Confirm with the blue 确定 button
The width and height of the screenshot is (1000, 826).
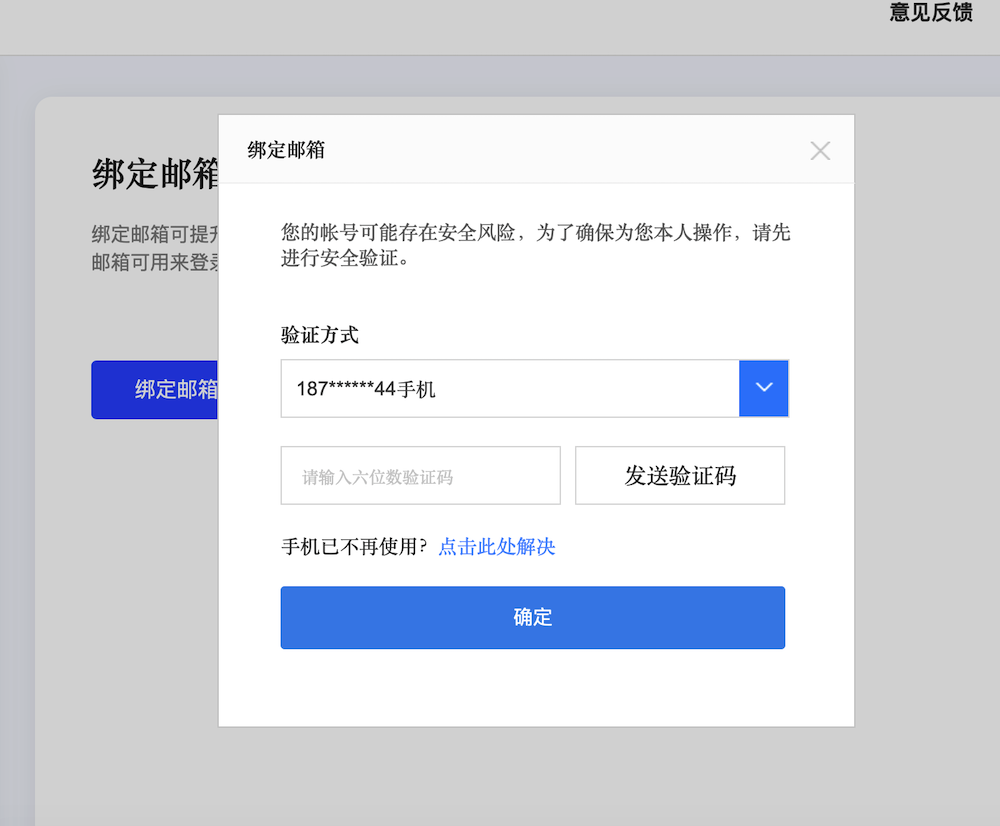tap(532, 617)
